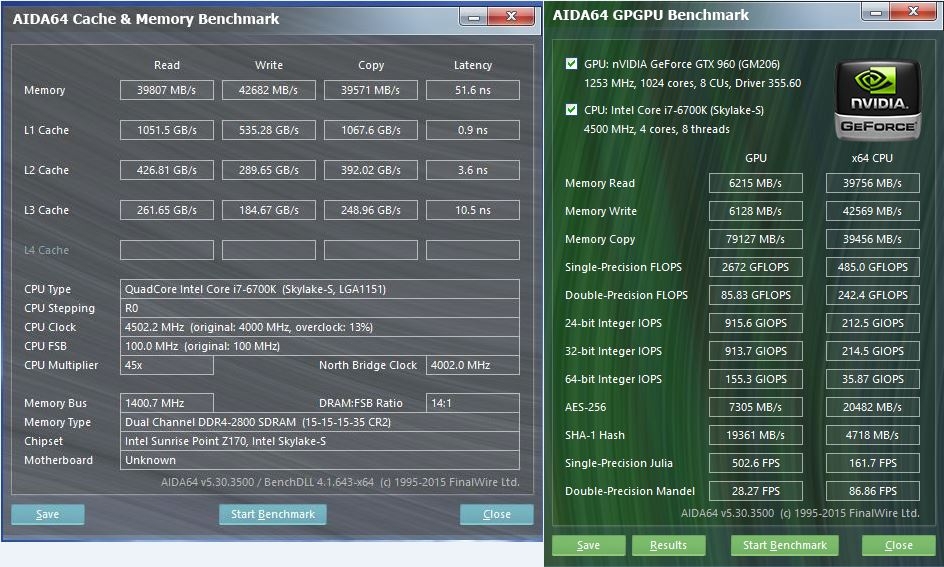Click L2 Cache copy value 392.02 GB/s
The image size is (944, 567).
click(x=371, y=170)
